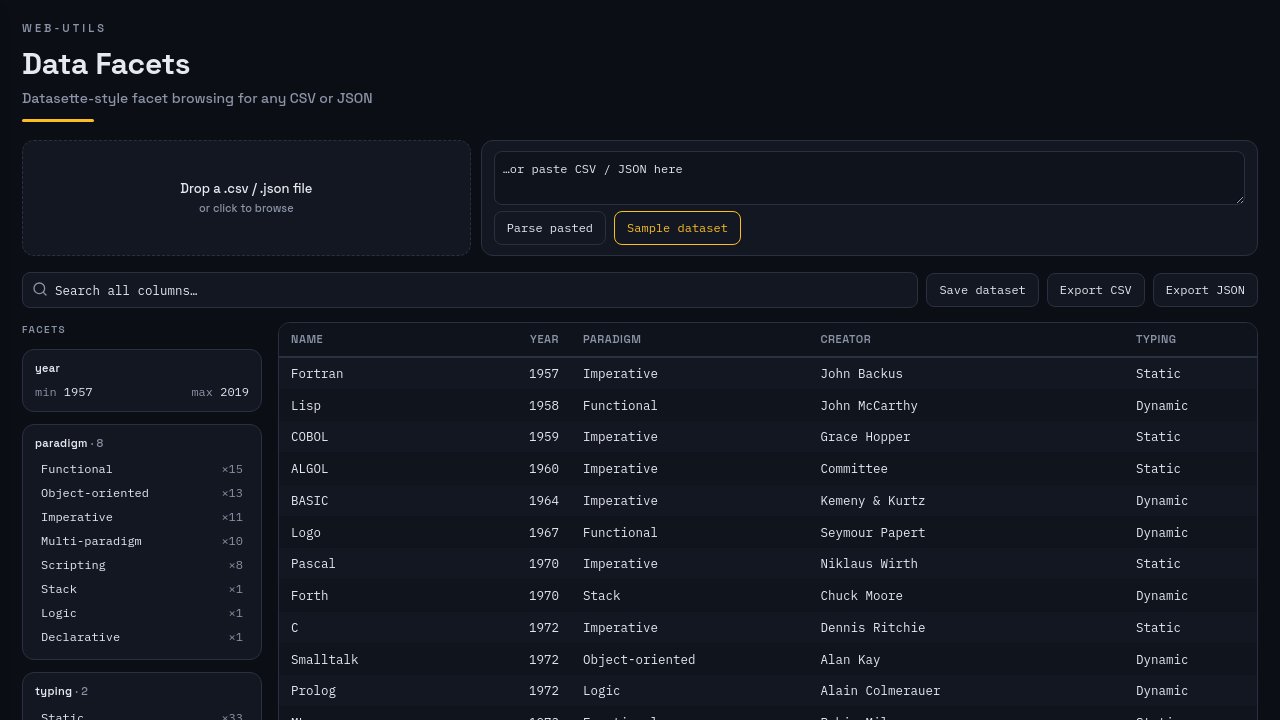This screenshot has height=720, width=1280.
Task: Filter by Imperative paradigm facet
Action: point(142,517)
